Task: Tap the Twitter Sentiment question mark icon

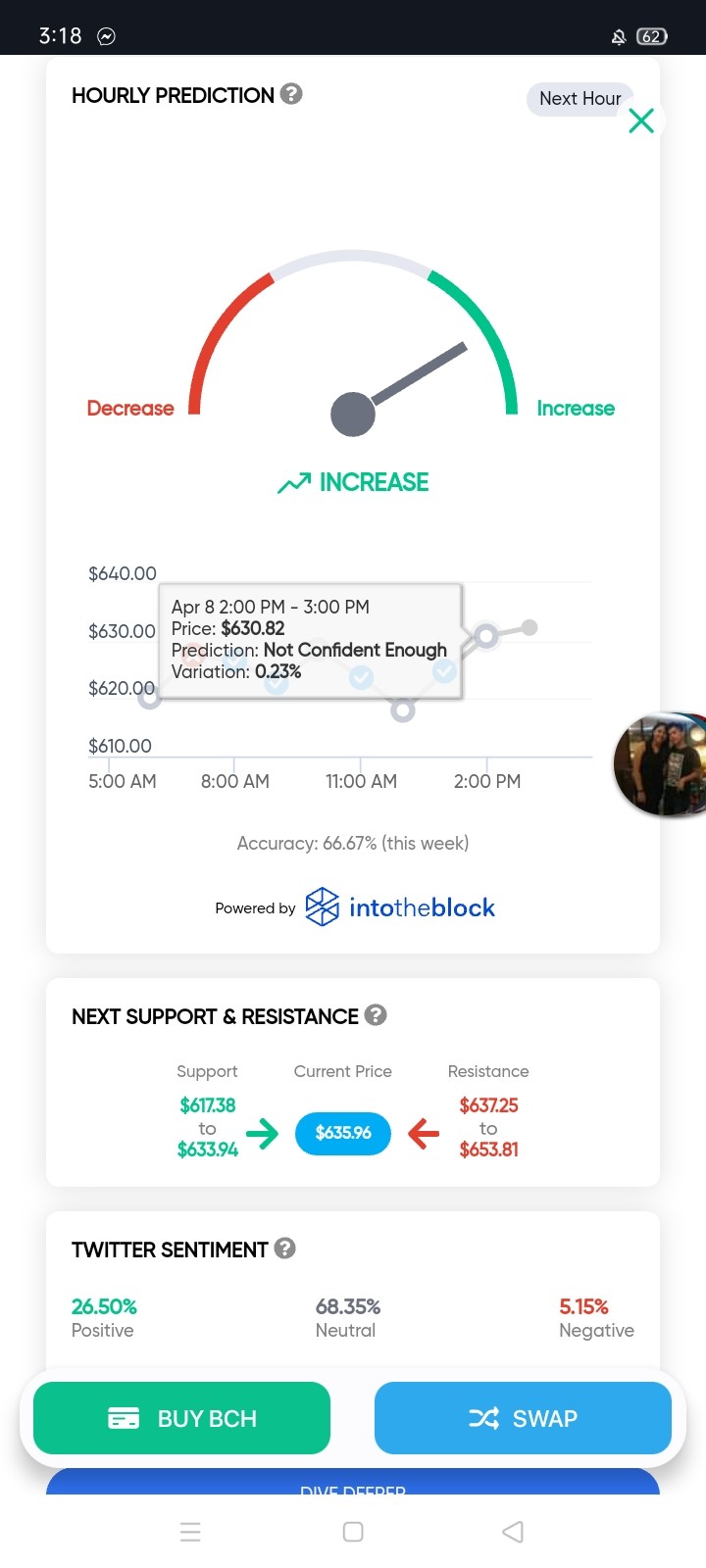Action: [x=285, y=1249]
